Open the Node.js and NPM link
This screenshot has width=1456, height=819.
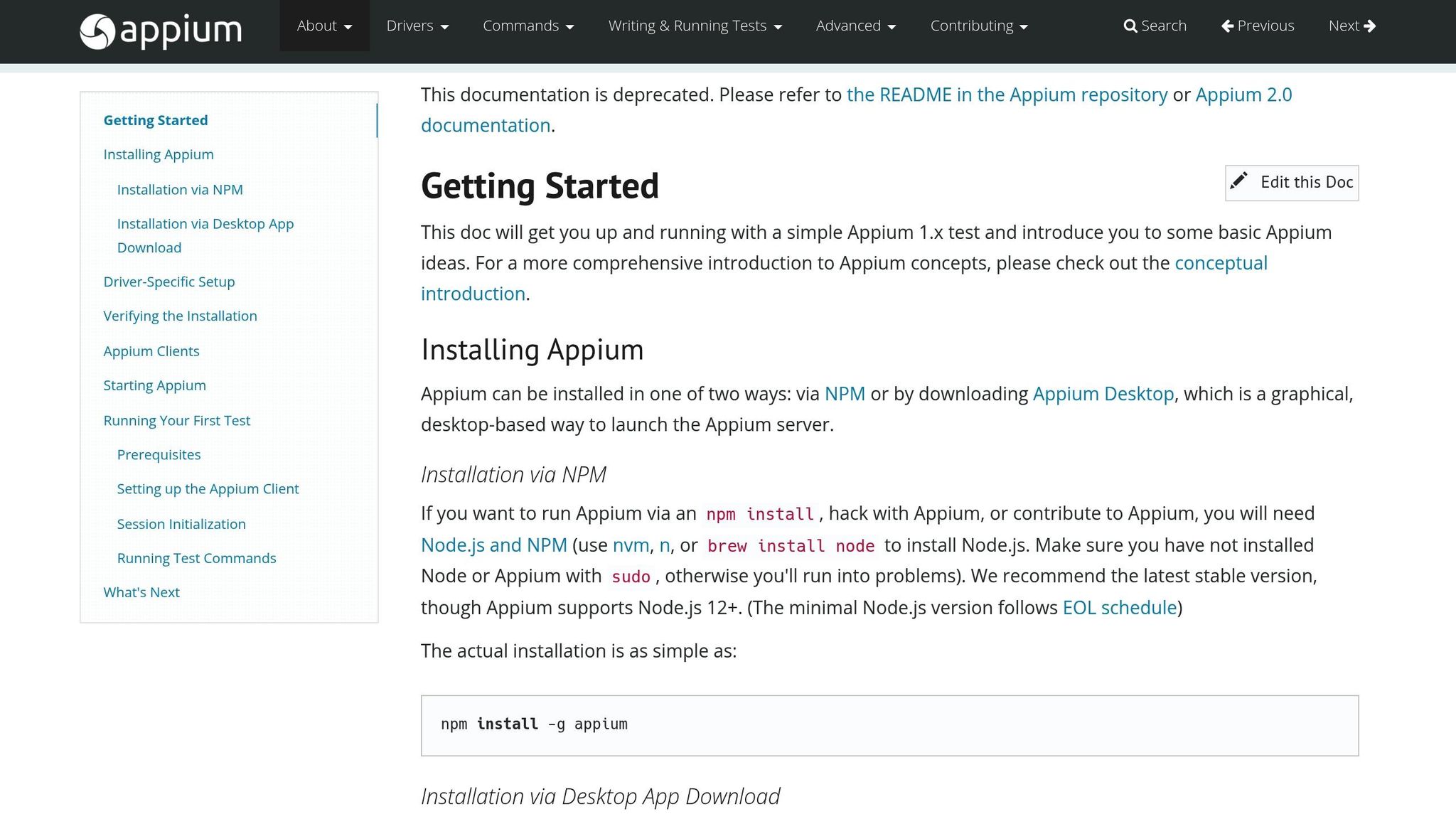[x=494, y=545]
